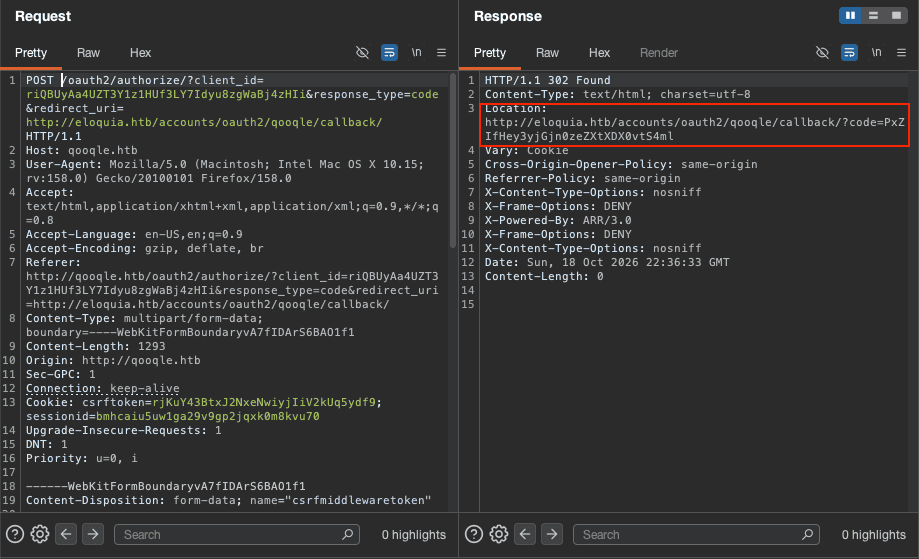
Task: Click the csrftoken cookie value
Action: pos(264,403)
